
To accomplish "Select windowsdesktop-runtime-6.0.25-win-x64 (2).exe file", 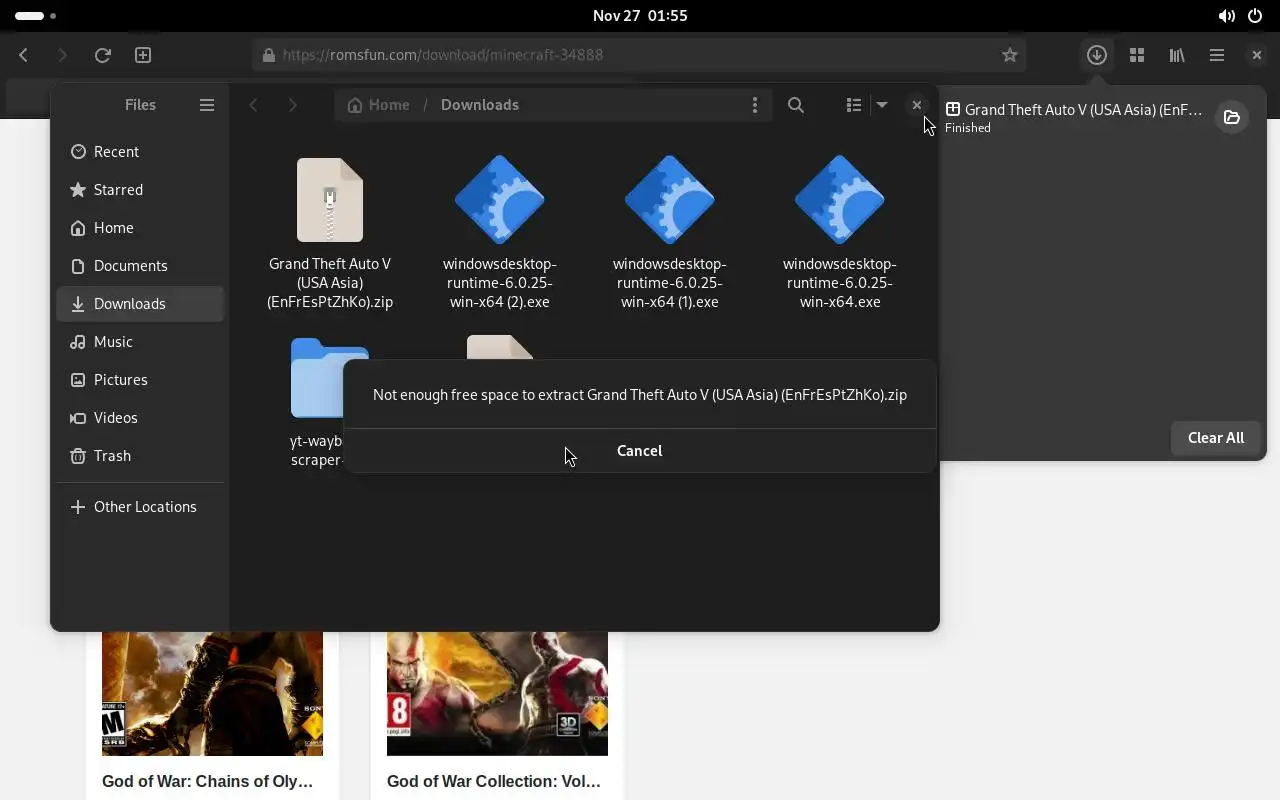I will pos(500,233).
